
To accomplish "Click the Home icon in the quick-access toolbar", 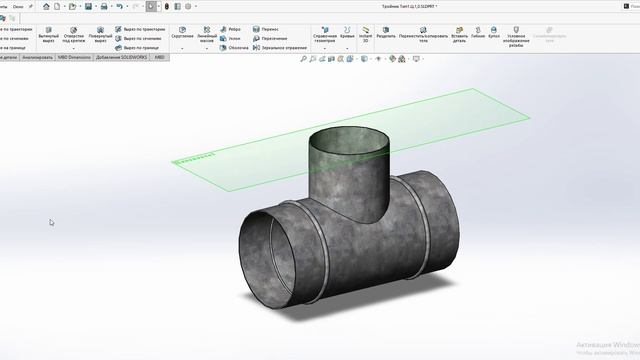I will [46, 6].
